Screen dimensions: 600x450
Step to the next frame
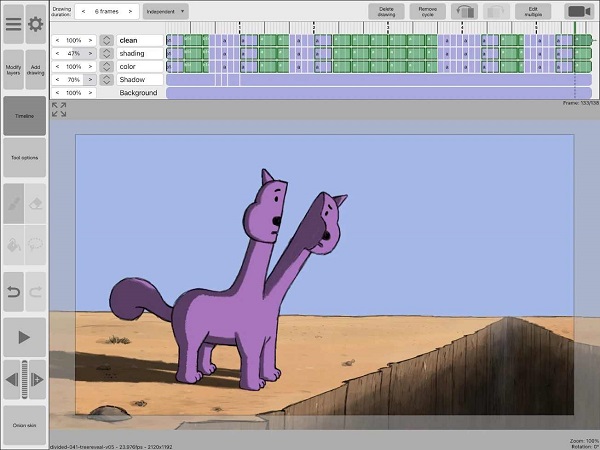38,379
